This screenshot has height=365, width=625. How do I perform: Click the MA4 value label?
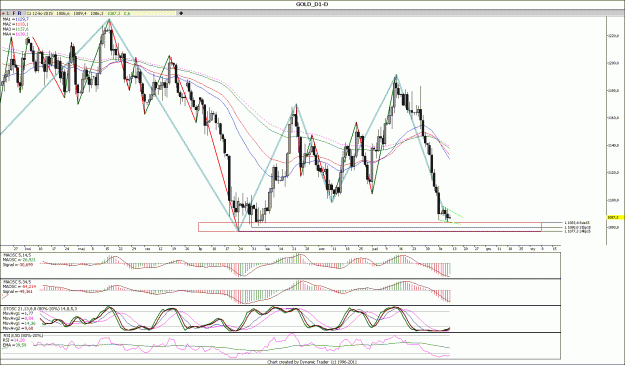pos(16,35)
